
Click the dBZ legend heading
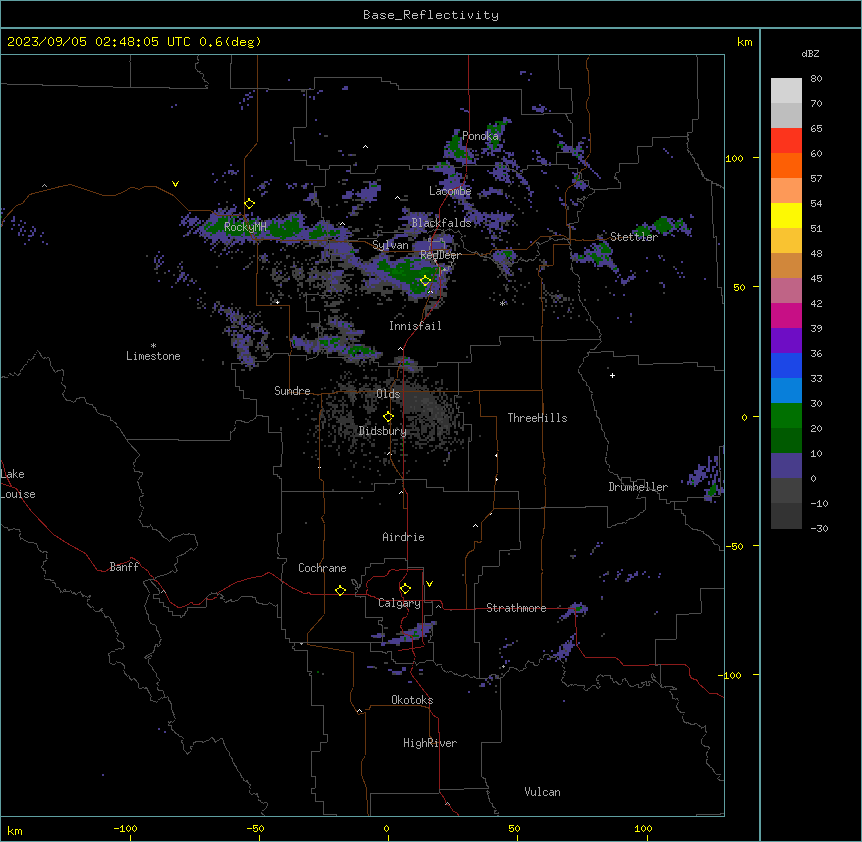810,53
